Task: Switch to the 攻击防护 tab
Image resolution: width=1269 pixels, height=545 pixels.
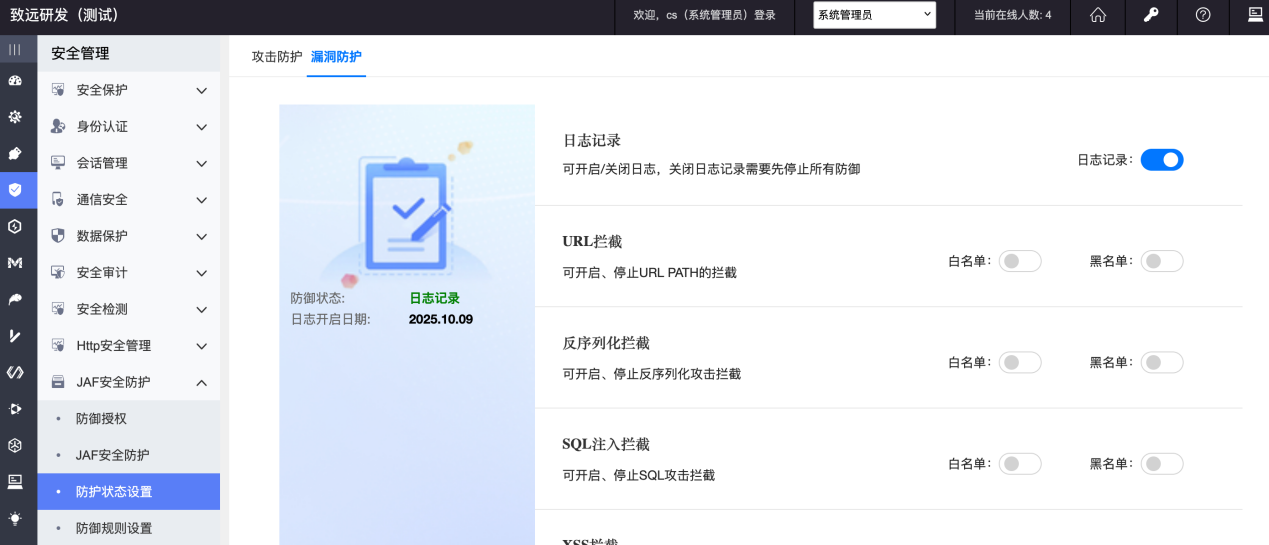Action: pos(276,57)
